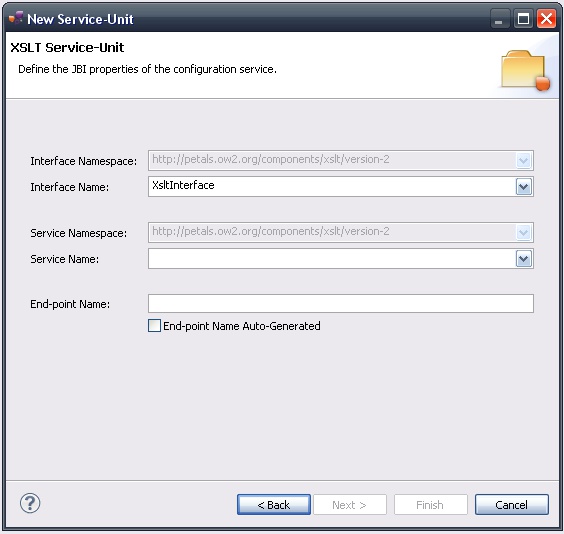Click inside the Service Name combo field
Screen dimensions: 564x534
[x=332, y=259]
